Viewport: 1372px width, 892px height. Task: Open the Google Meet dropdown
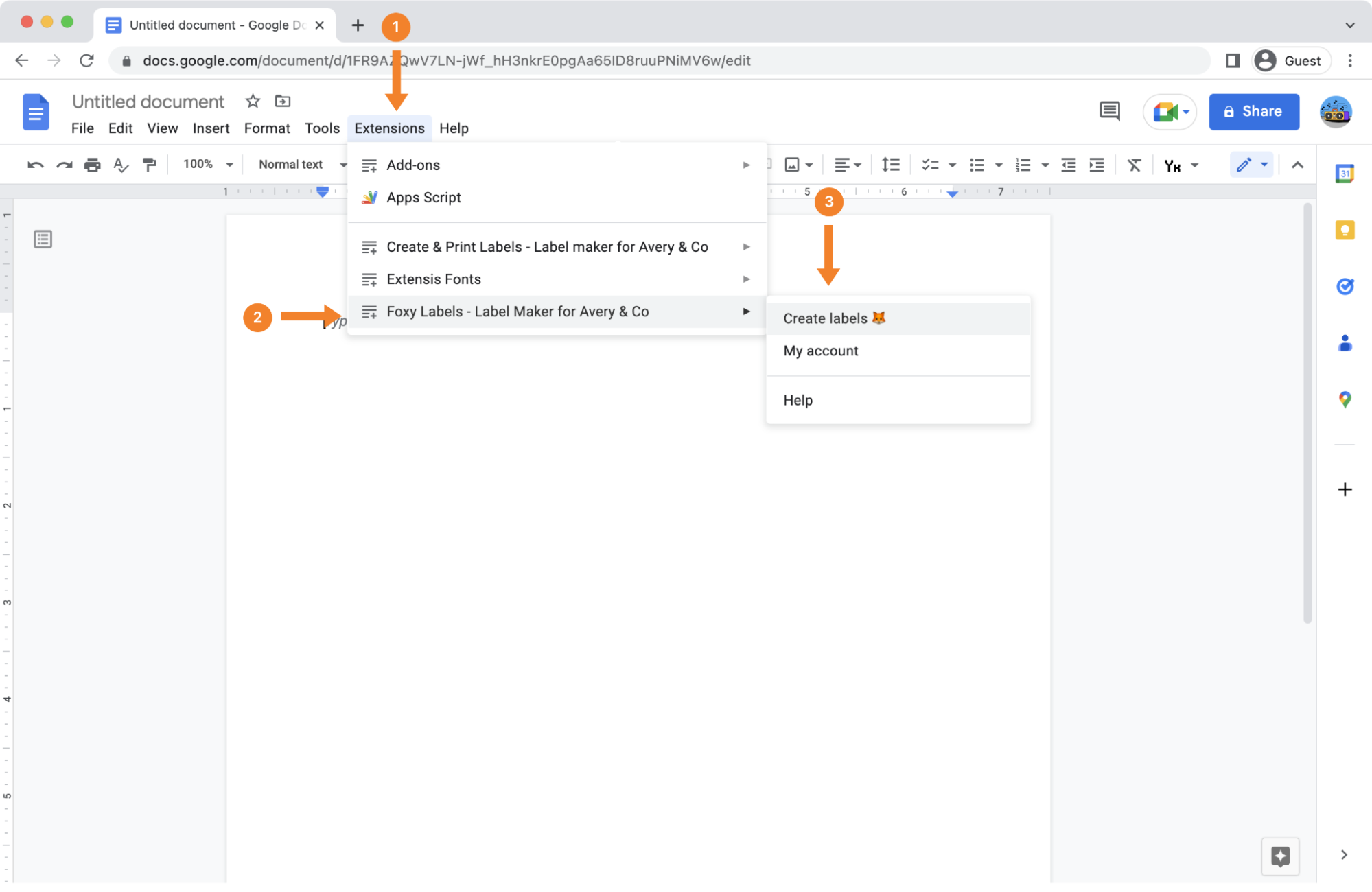1170,112
